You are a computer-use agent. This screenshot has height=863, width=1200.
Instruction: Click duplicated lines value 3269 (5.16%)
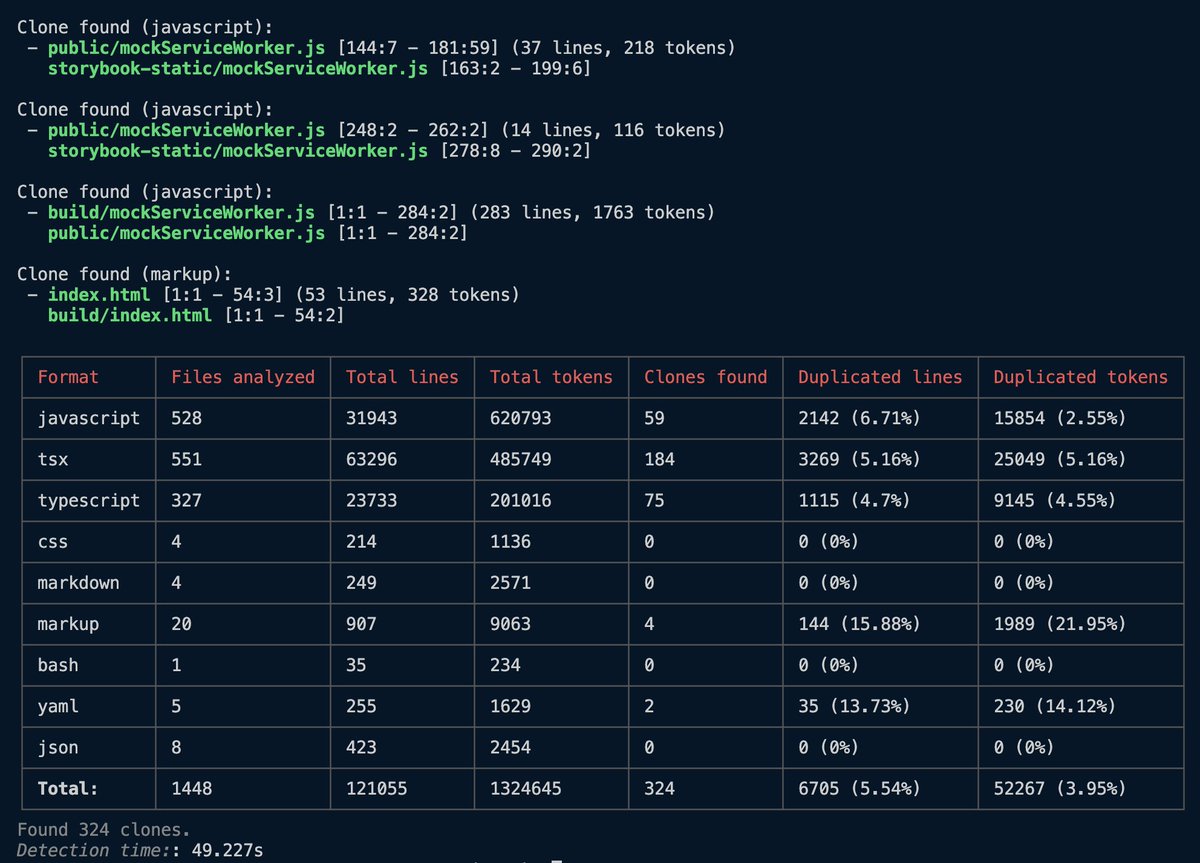pos(859,459)
